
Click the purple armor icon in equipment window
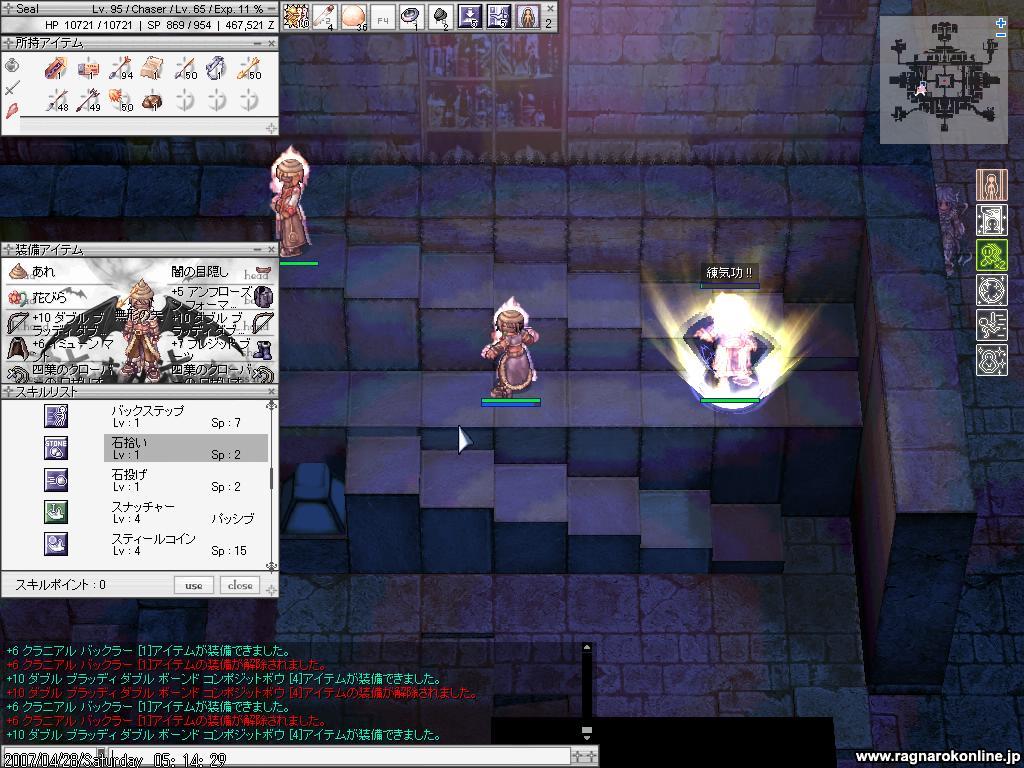[263, 297]
